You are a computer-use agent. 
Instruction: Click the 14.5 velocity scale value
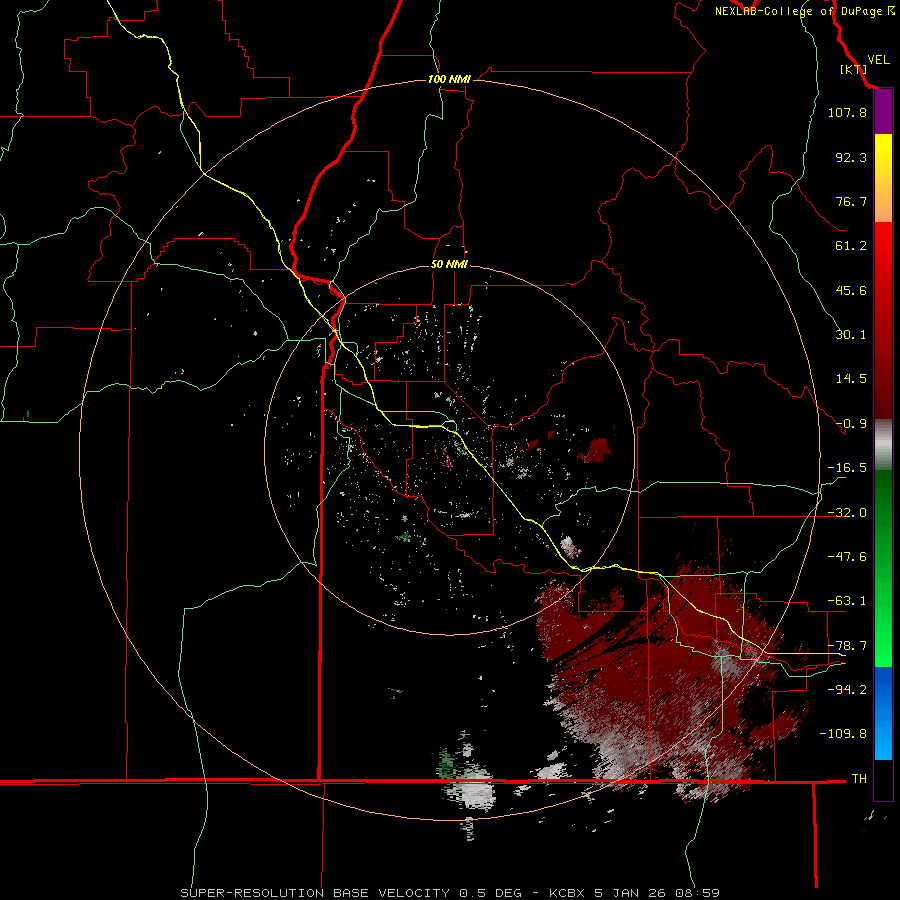coord(851,379)
